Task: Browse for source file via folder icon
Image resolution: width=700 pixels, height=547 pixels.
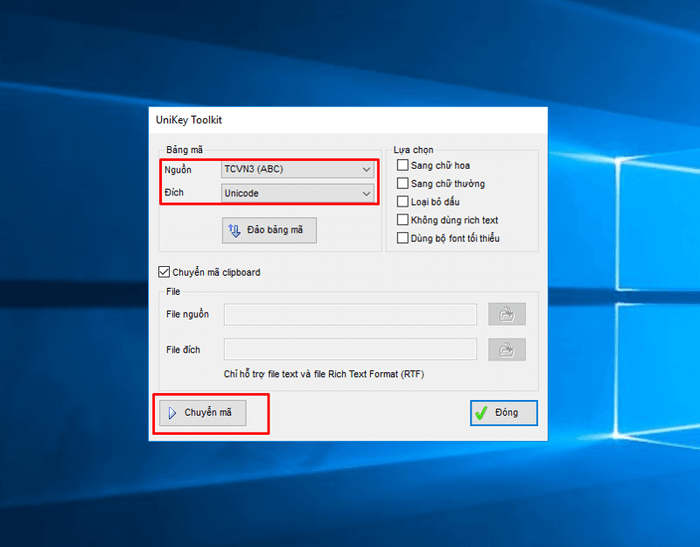Action: click(507, 314)
